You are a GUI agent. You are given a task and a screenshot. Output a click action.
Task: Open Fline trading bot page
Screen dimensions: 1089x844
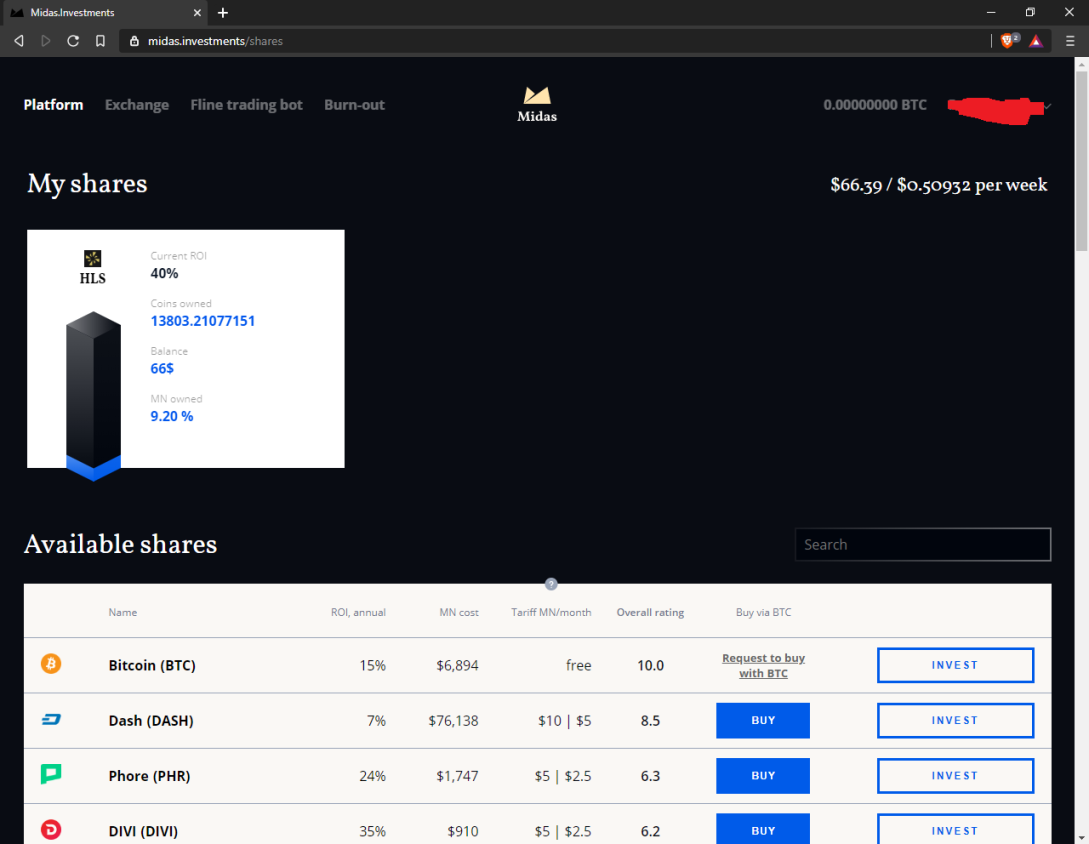[x=247, y=105]
